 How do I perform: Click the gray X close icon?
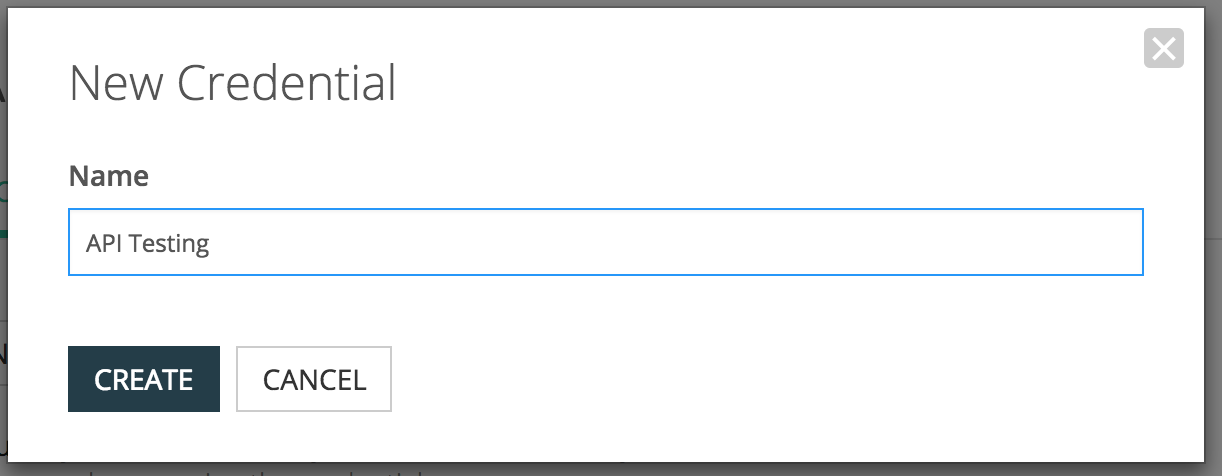tap(1163, 49)
